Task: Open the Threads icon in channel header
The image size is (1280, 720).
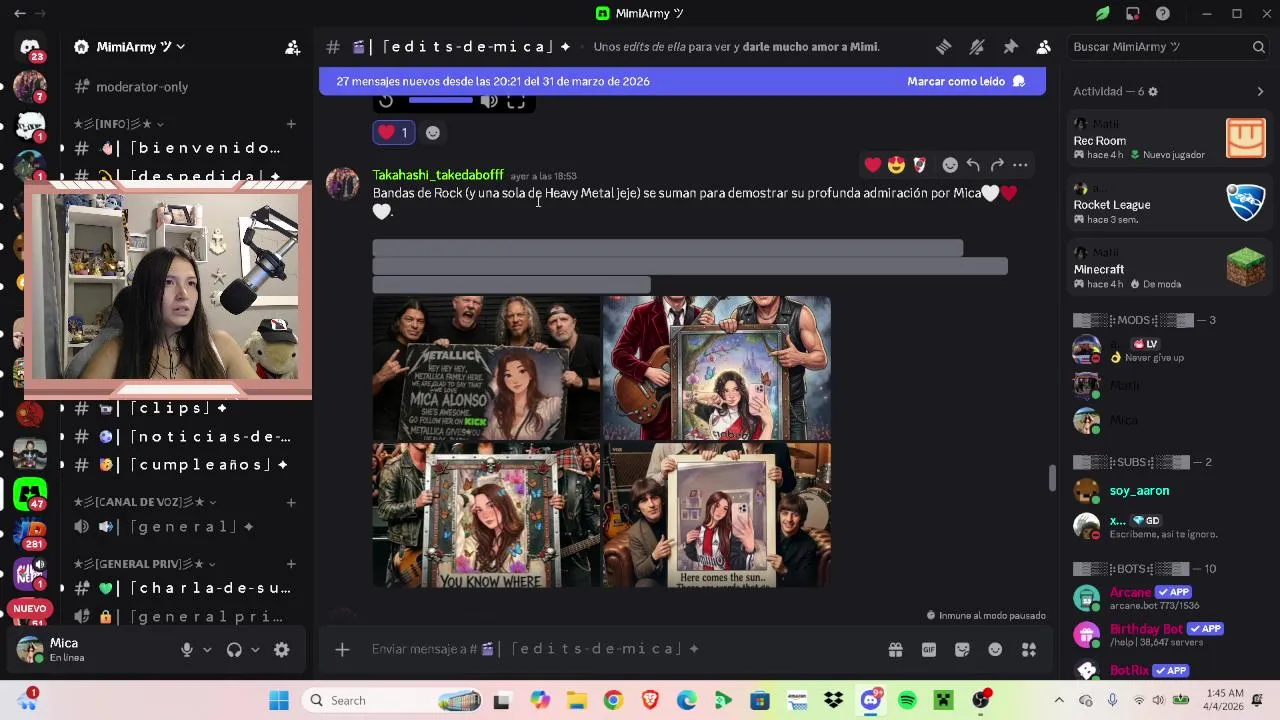Action: 943,47
